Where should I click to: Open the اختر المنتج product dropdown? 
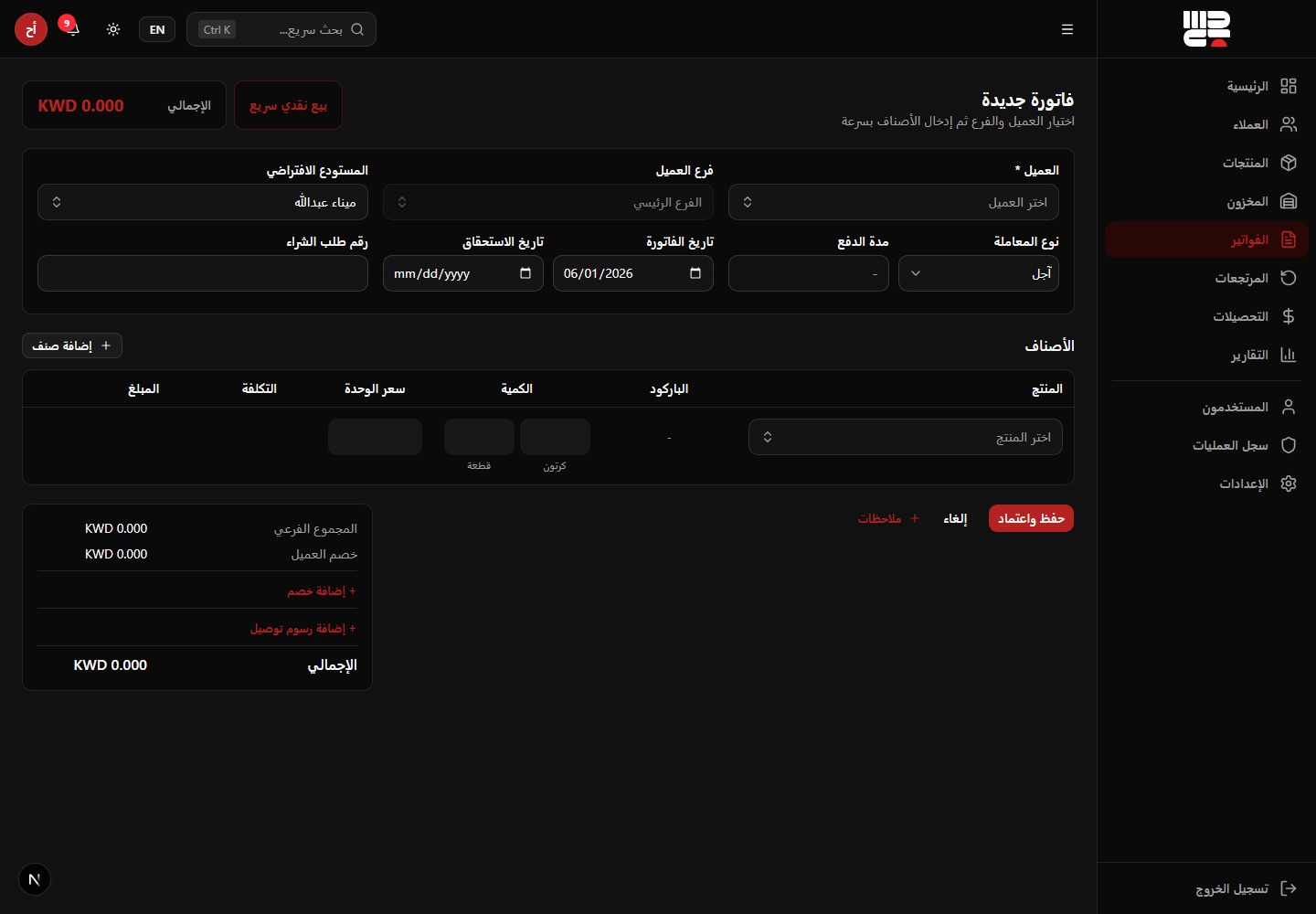[x=906, y=437]
